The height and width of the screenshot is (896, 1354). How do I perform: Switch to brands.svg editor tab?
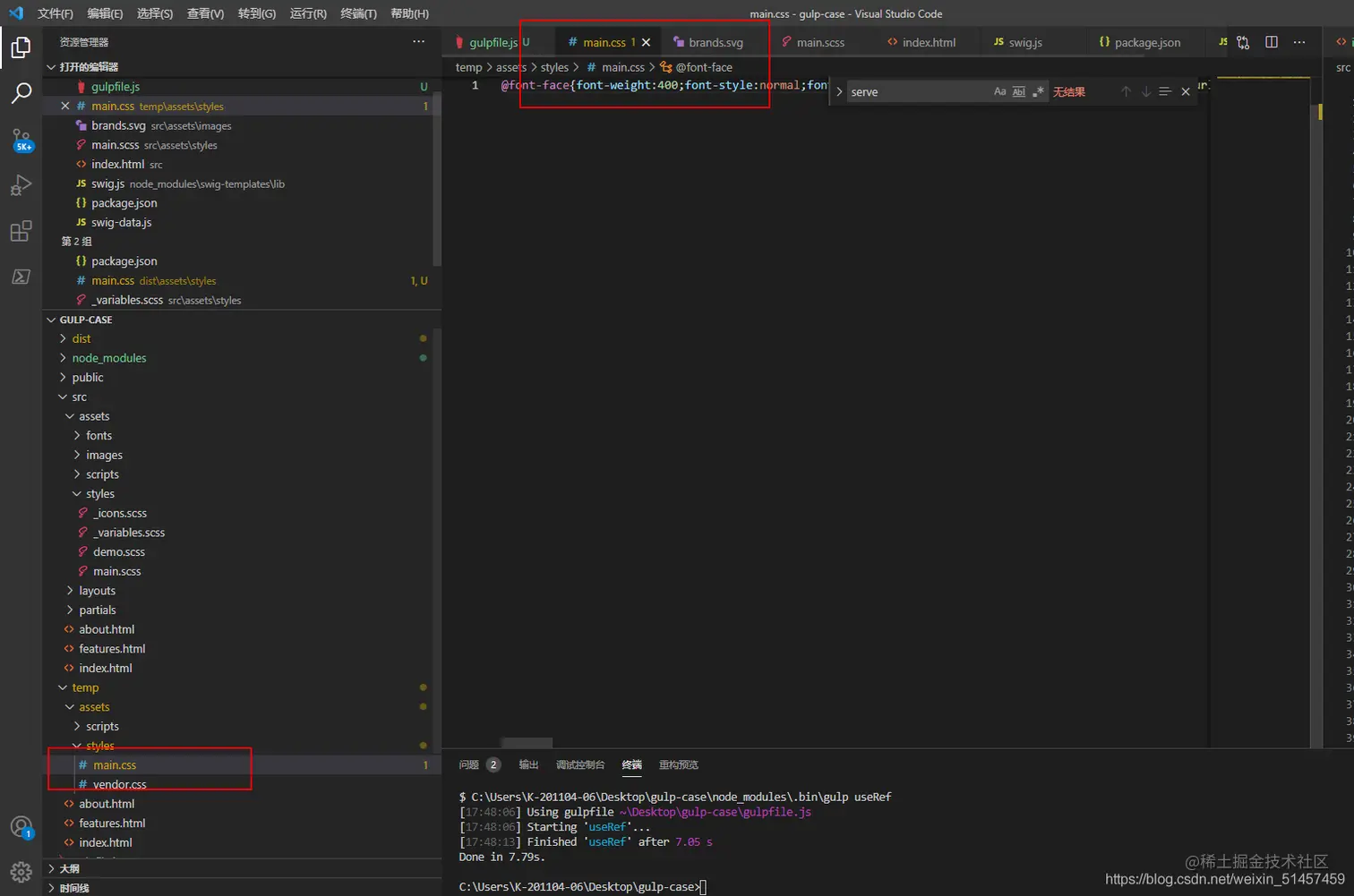pyautogui.click(x=716, y=42)
